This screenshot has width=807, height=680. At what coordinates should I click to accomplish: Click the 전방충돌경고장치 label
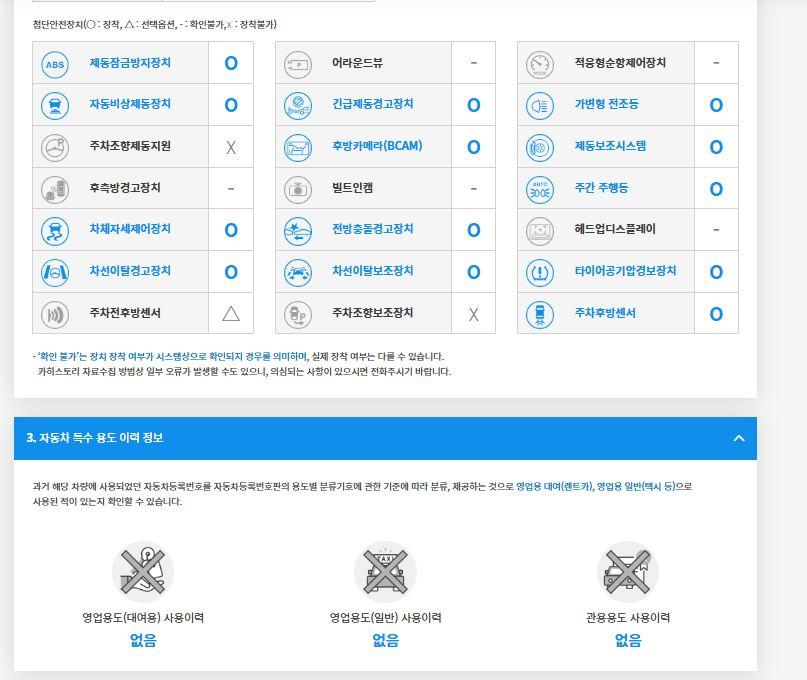point(372,229)
